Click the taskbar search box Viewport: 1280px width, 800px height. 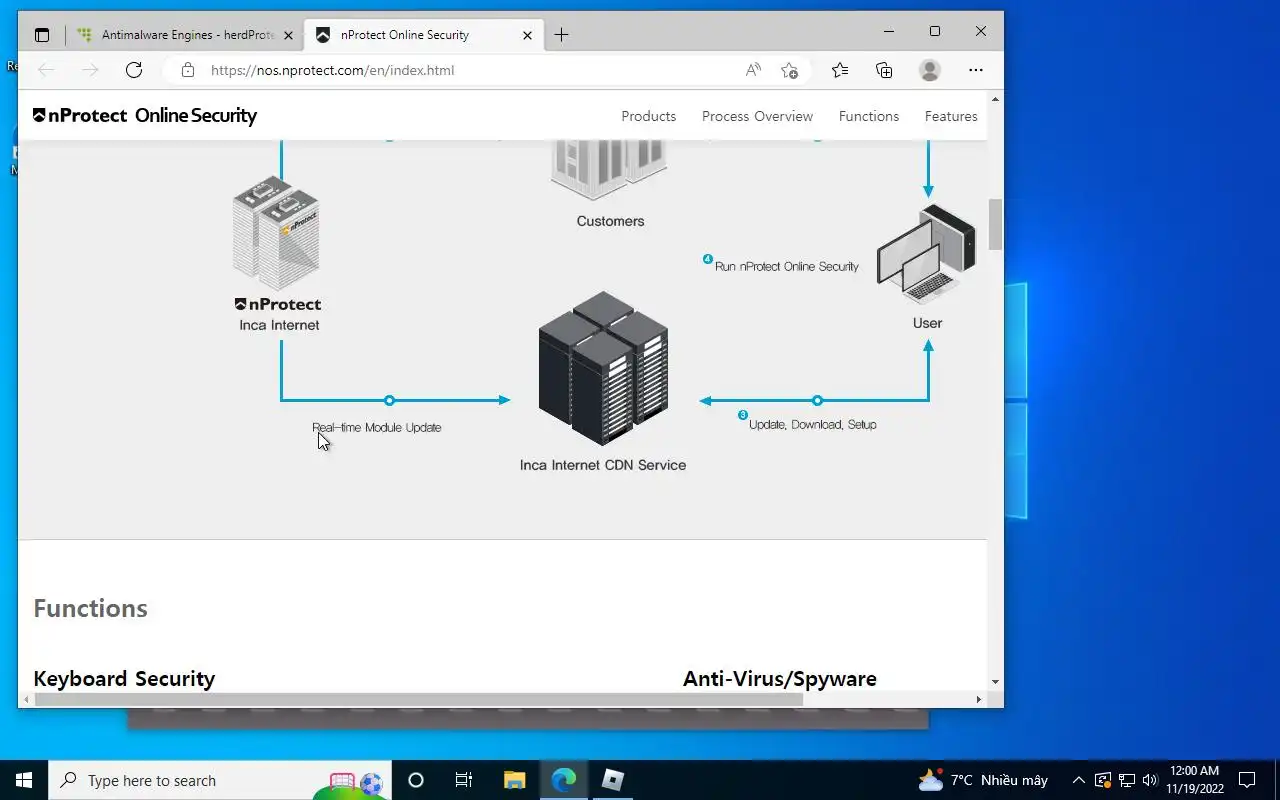point(220,780)
